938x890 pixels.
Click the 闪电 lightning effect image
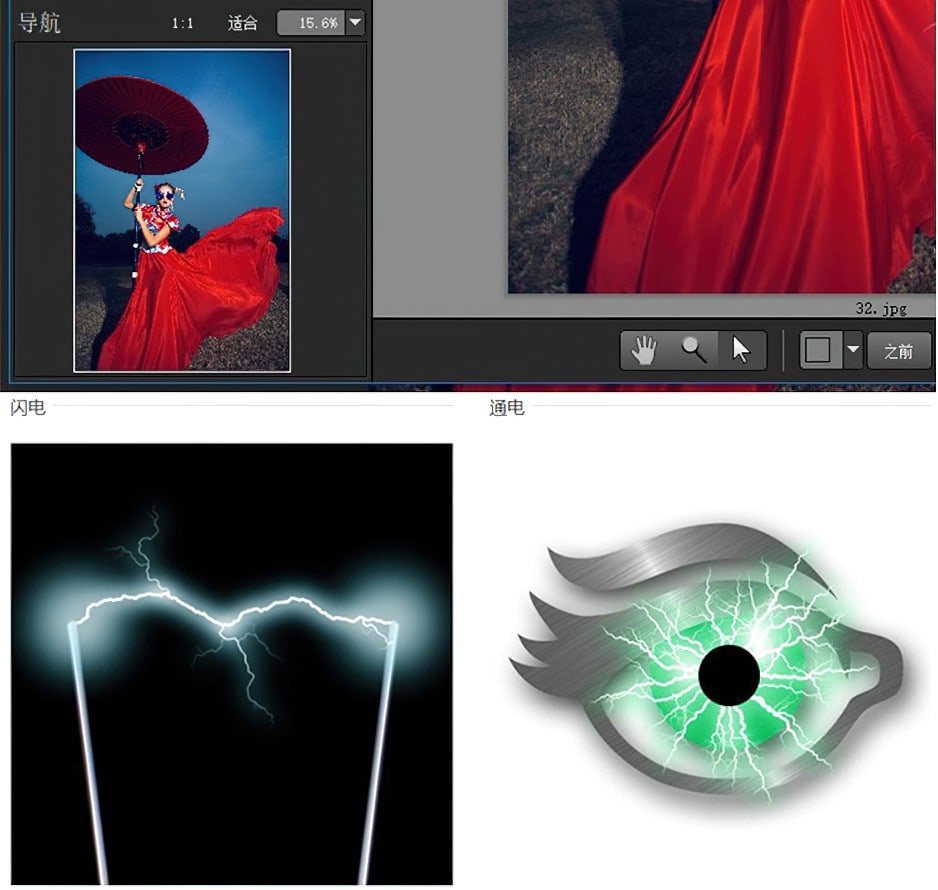232,664
